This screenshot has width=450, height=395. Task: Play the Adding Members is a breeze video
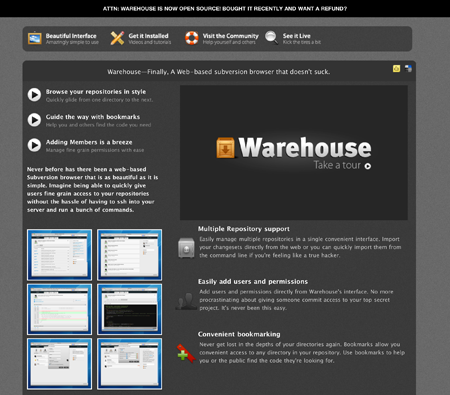pyautogui.click(x=34, y=145)
